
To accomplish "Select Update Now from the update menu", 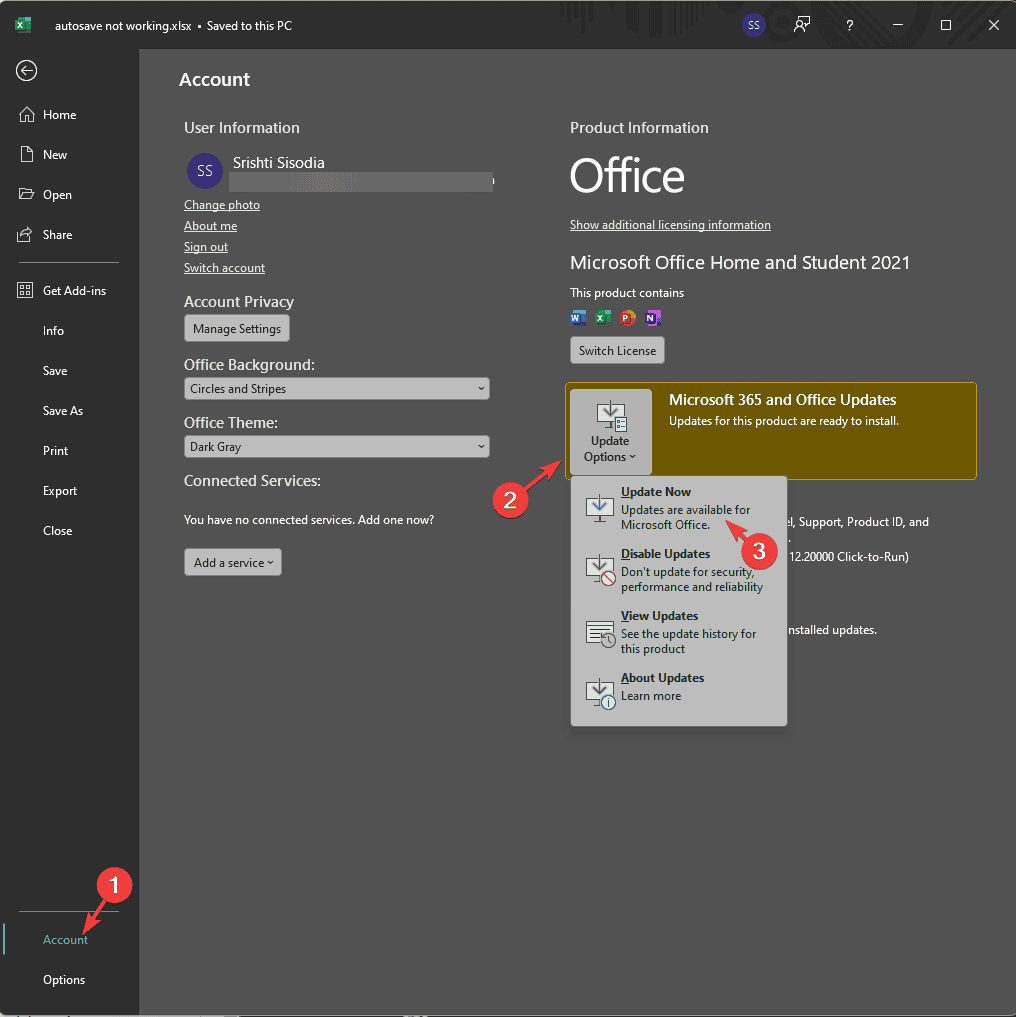I will pyautogui.click(x=656, y=491).
